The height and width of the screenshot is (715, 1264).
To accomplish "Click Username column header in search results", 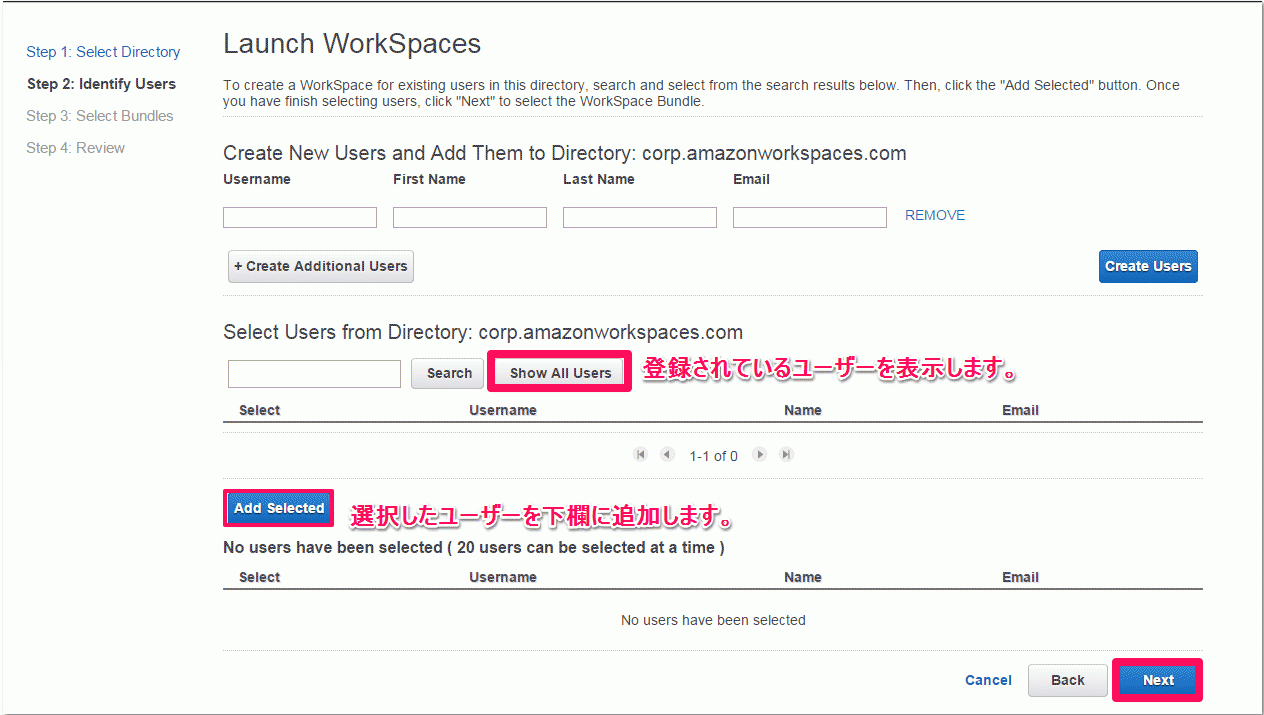I will click(x=503, y=410).
